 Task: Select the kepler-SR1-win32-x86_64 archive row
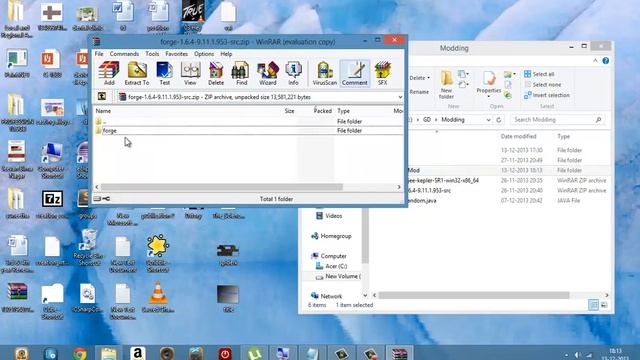(508, 180)
